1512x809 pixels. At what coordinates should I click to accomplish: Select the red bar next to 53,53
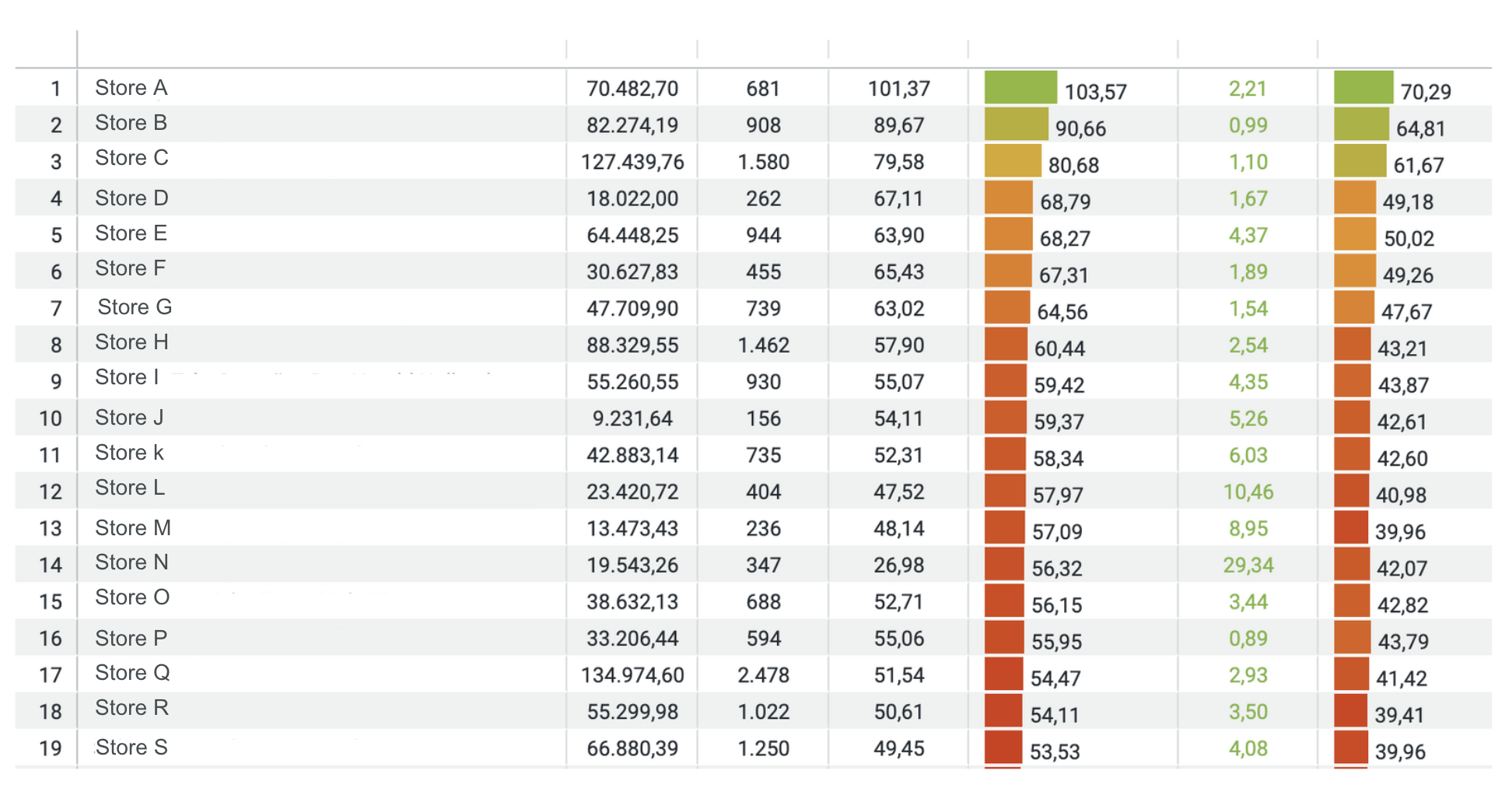click(x=1003, y=748)
